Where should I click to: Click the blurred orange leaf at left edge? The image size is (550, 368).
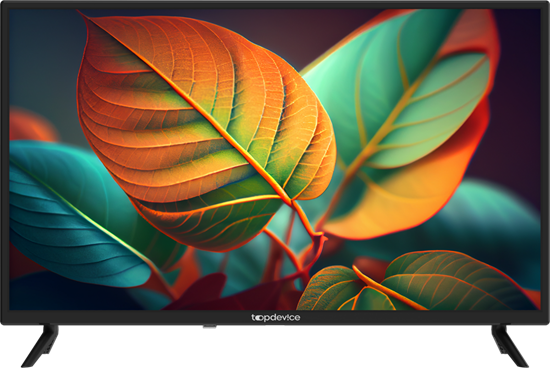(x=30, y=125)
